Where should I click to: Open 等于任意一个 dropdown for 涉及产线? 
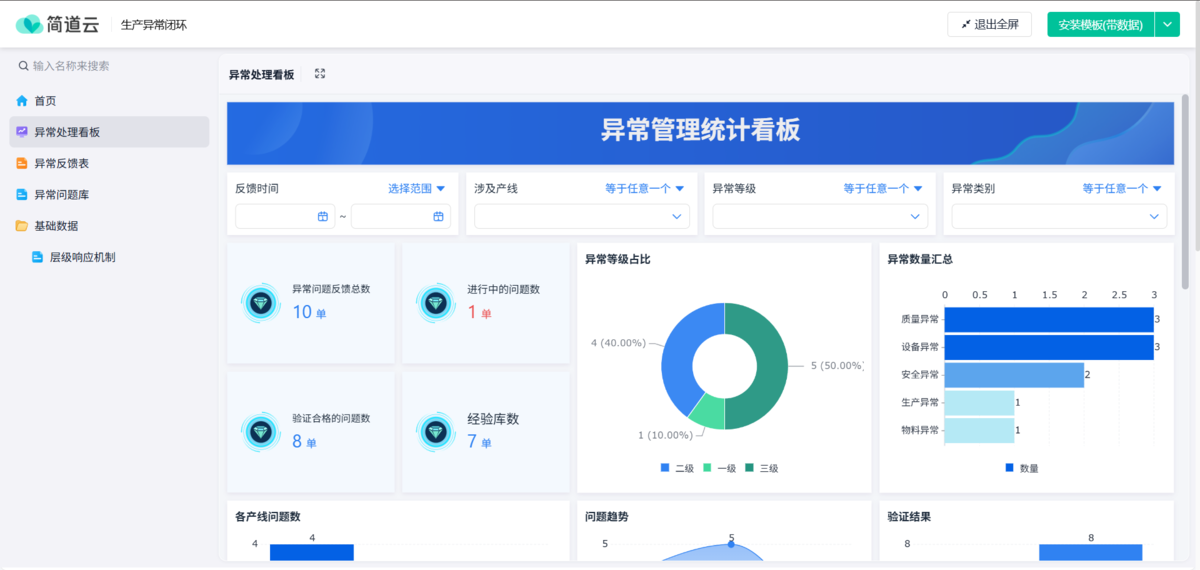[x=645, y=188]
